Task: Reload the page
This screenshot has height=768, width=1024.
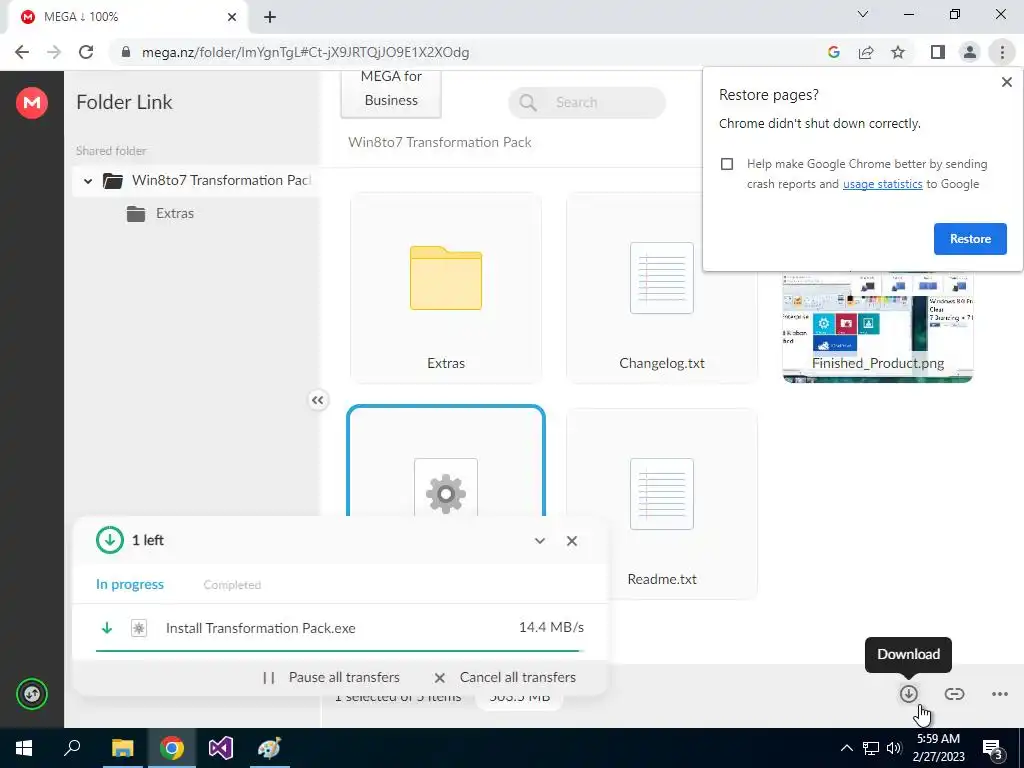Action: [x=86, y=52]
